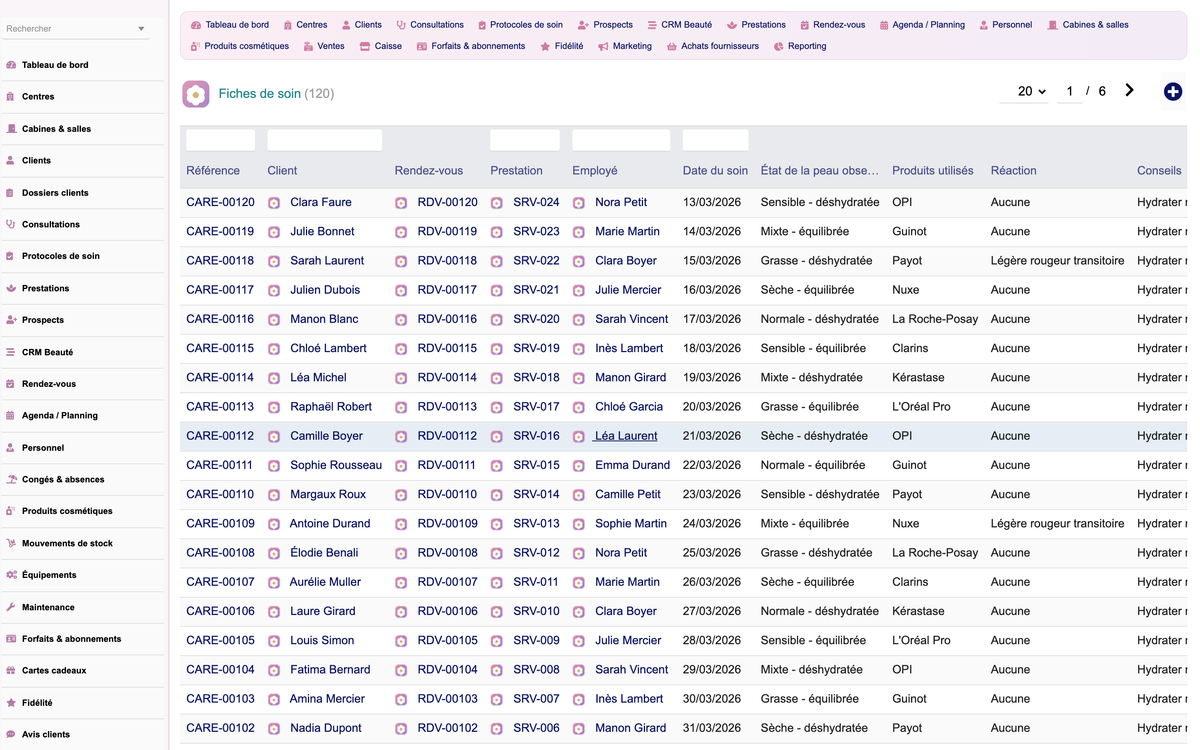Screen dimensions: 1200x750
Task: Open the Mouvements de stock sidebar icon
Action: coord(11,543)
